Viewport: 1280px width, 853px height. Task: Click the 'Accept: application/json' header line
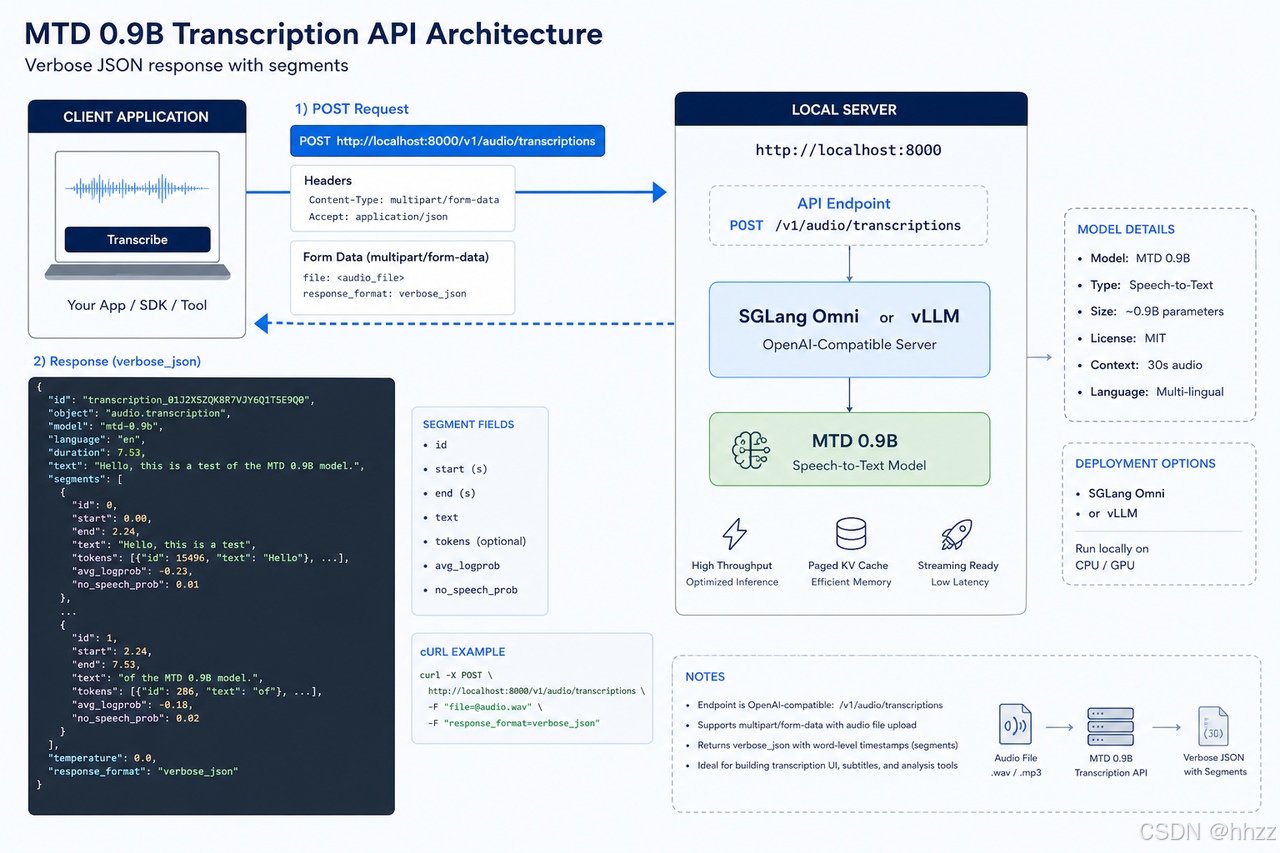[x=378, y=216]
